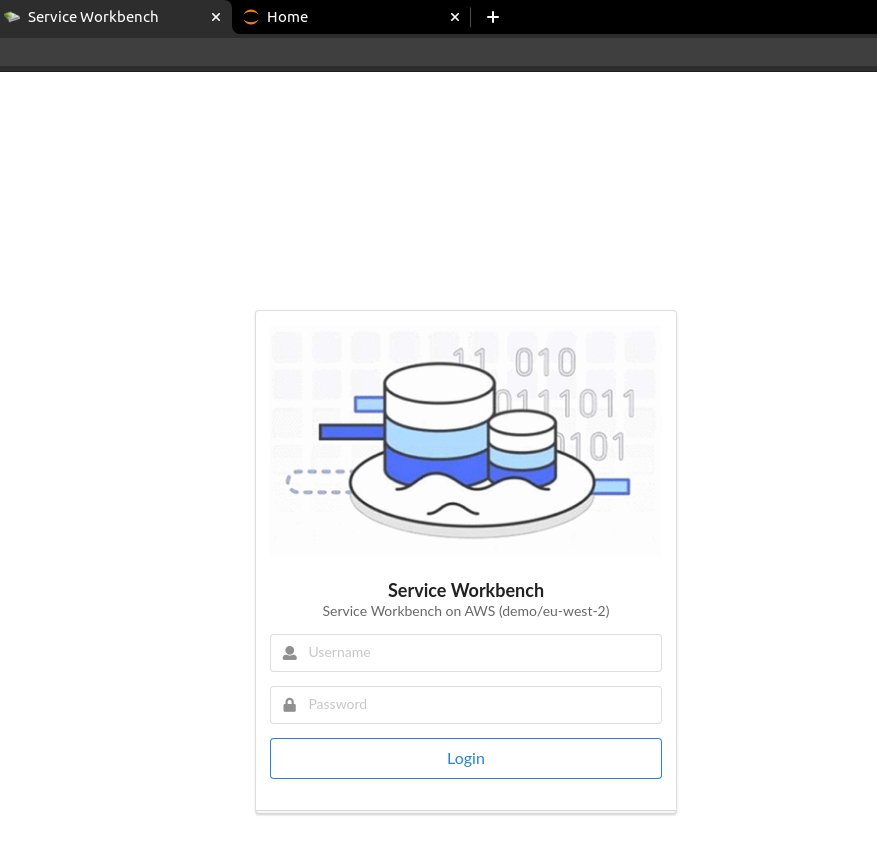The width and height of the screenshot is (877, 855).
Task: Switch to the Home browser tab
Action: (351, 17)
